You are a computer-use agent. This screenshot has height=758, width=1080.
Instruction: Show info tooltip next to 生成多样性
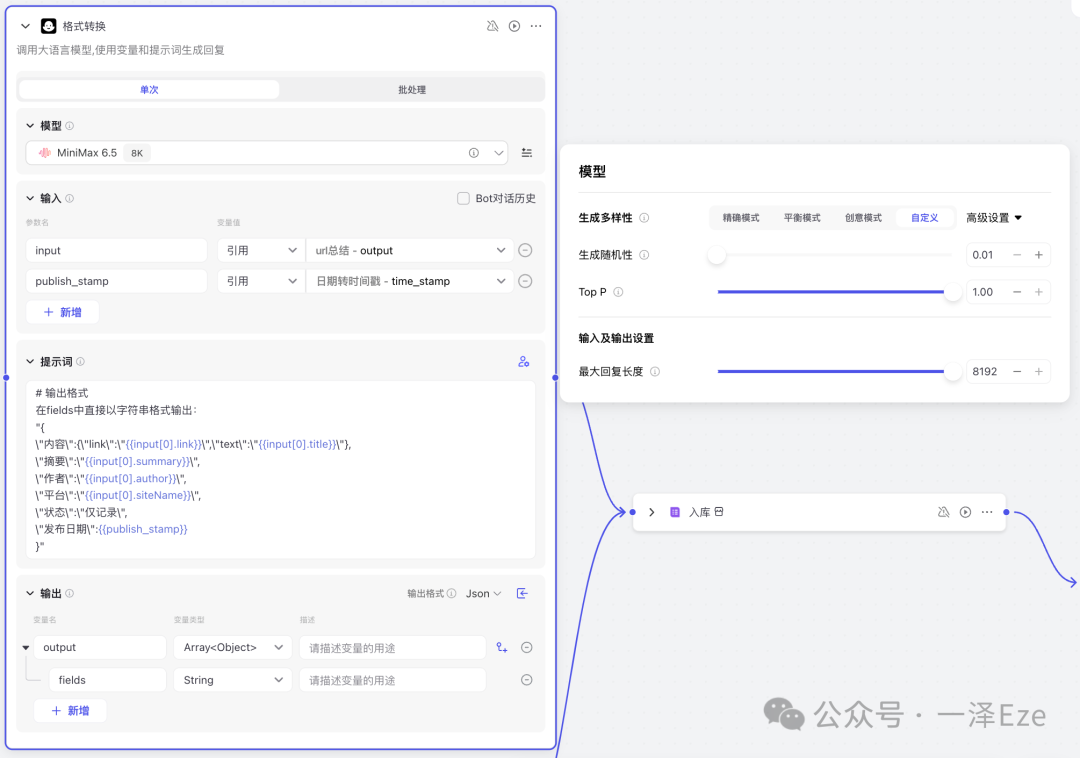click(644, 218)
